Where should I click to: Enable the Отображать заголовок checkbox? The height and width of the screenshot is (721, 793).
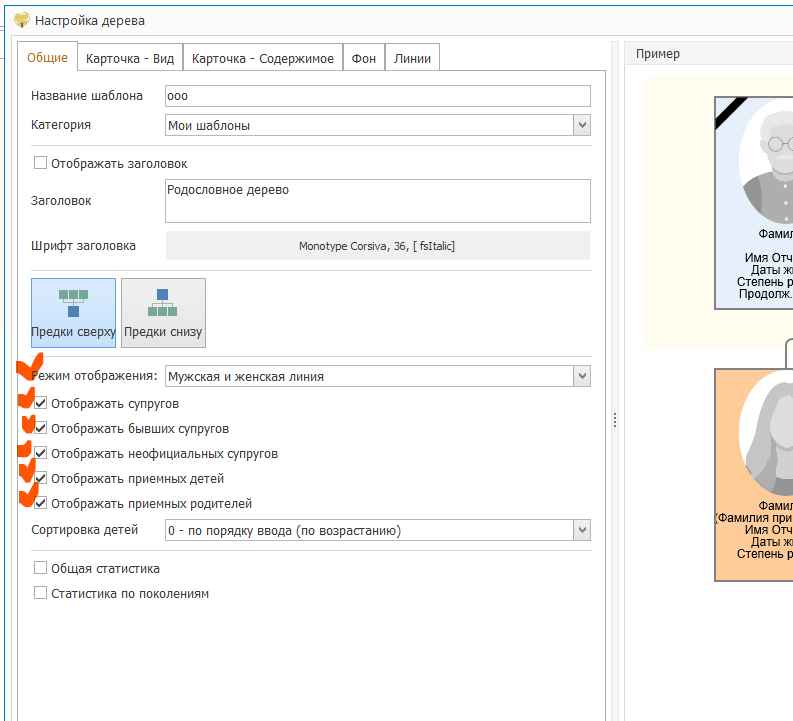(41, 163)
